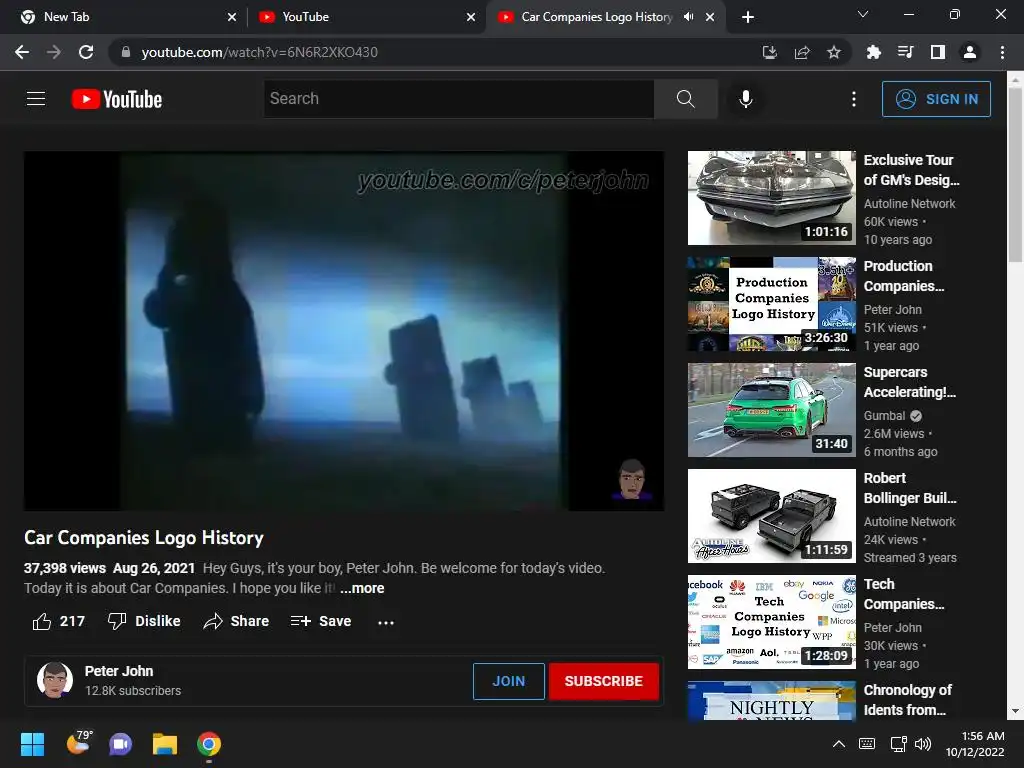
Task: Click the SIGN IN button
Action: point(936,99)
